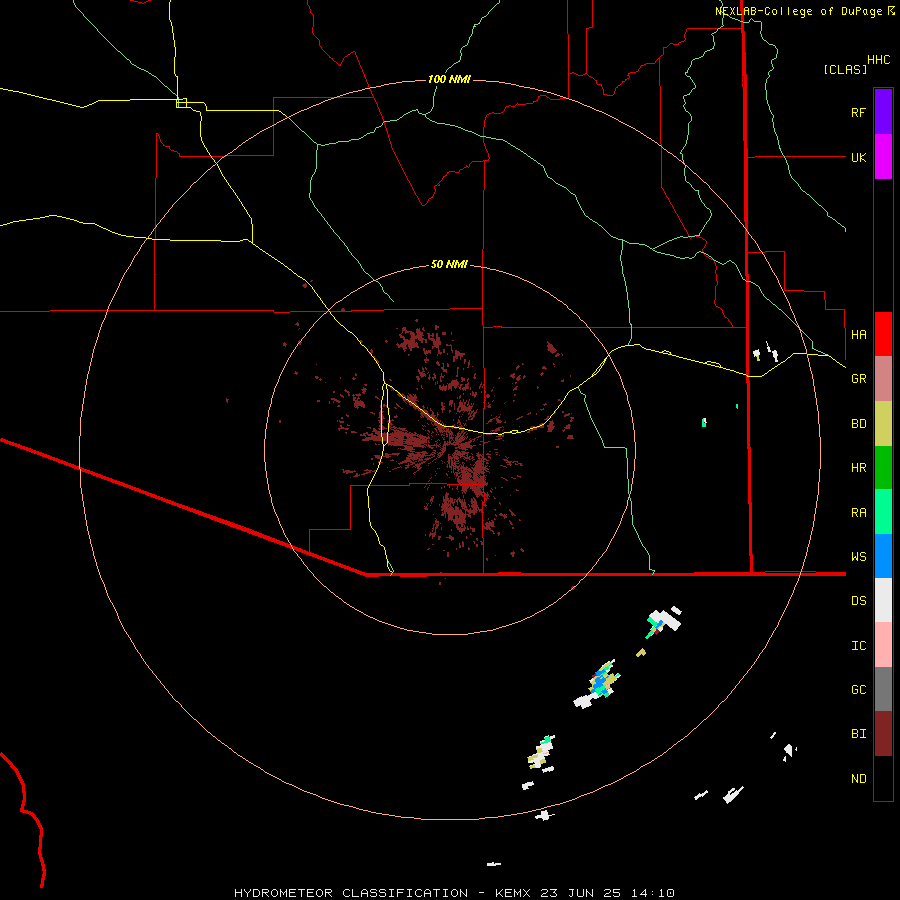Click the 'DS' legend label
Viewport: 900px width, 900px height.
858,600
